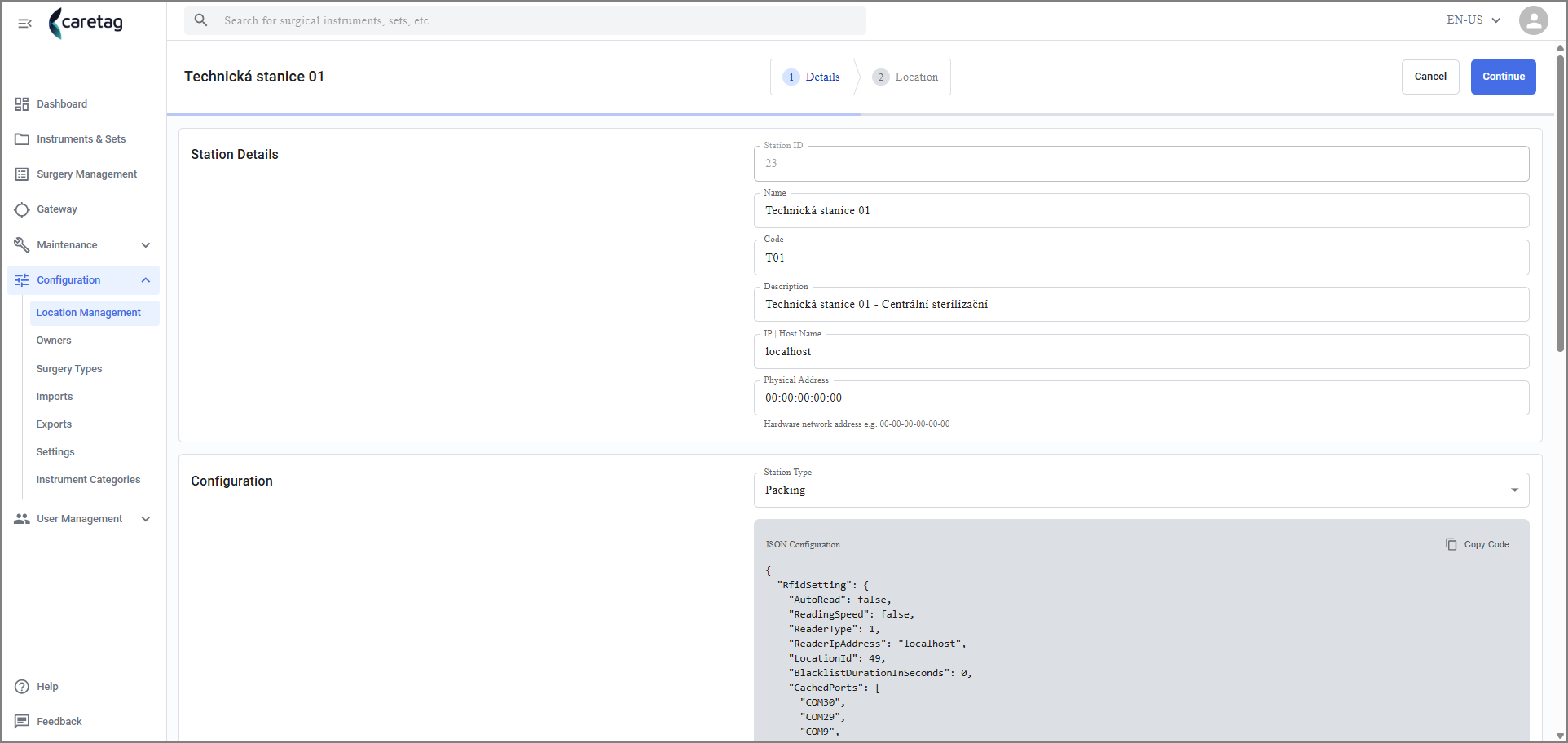
Task: Open the Feedback icon in sidebar
Action: 22,722
